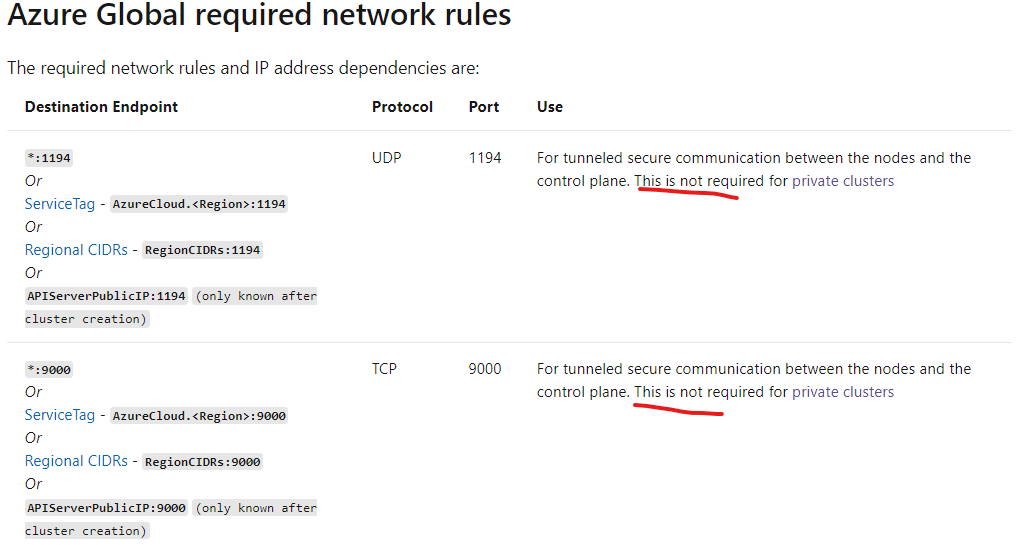Click the RegionCIDRs:9000 code snippet
The height and width of the screenshot is (545, 1017).
(x=203, y=462)
